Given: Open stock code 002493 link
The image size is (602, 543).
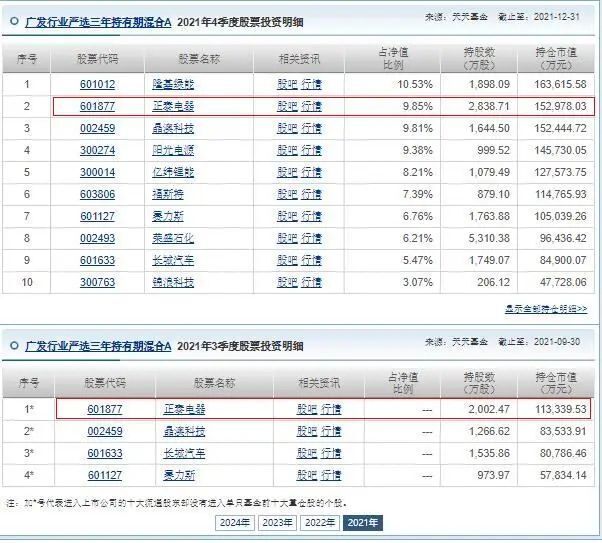Looking at the screenshot, I should pyautogui.click(x=98, y=238).
